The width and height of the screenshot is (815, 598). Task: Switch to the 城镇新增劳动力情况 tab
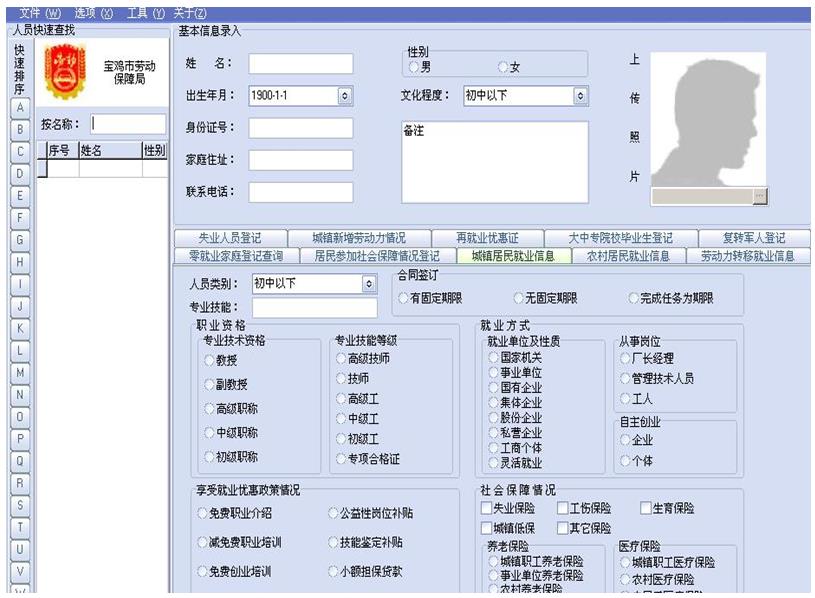359,238
